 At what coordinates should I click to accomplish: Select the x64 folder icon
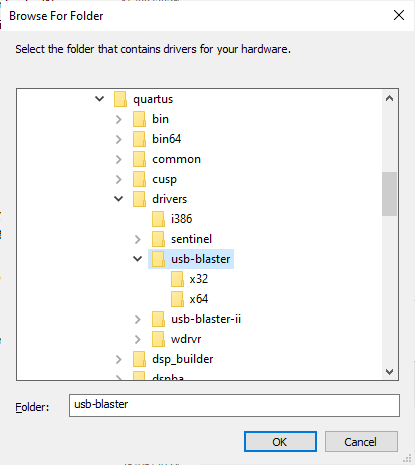tap(177, 299)
